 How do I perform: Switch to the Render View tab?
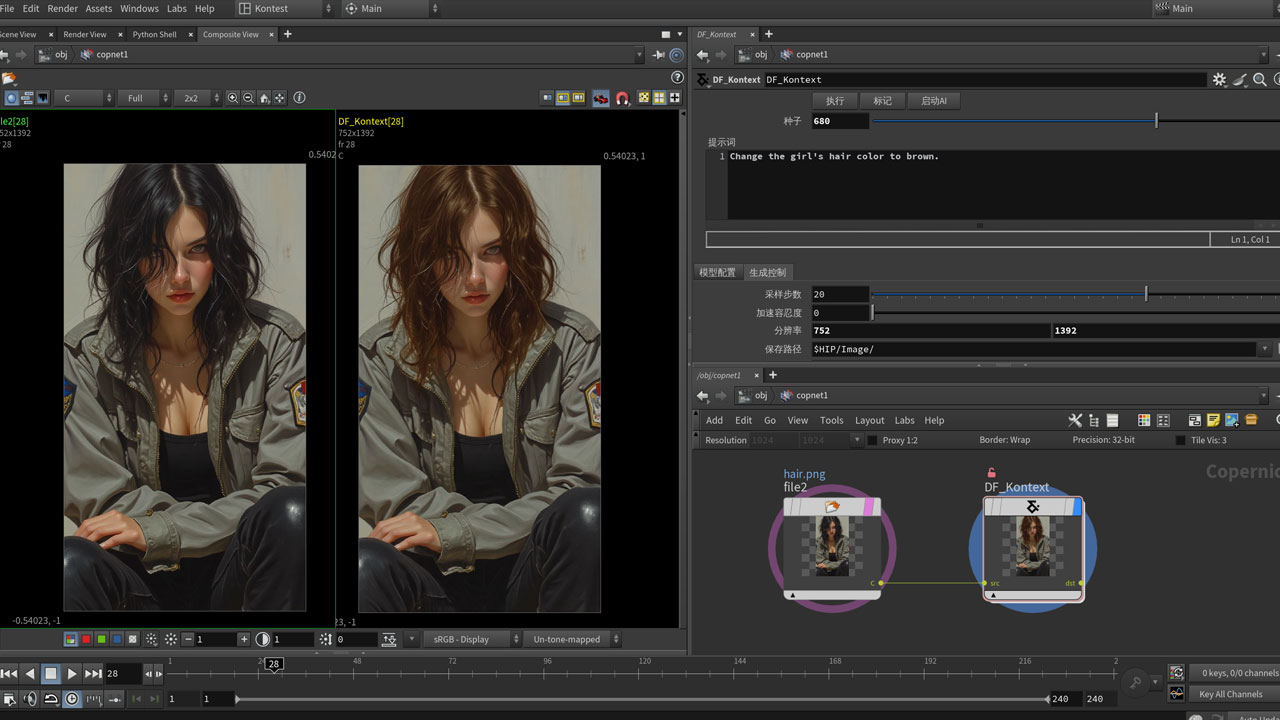pyautogui.click(x=84, y=34)
